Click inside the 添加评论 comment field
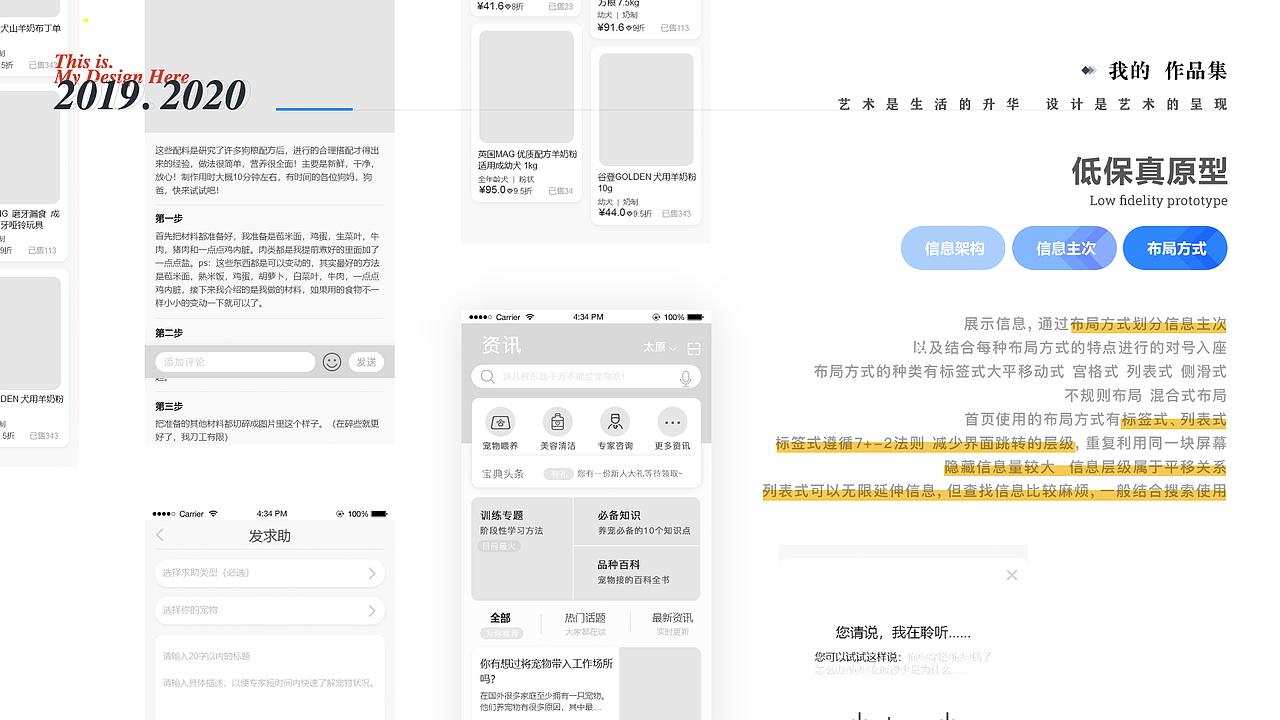The height and width of the screenshot is (720, 1280). 235,361
